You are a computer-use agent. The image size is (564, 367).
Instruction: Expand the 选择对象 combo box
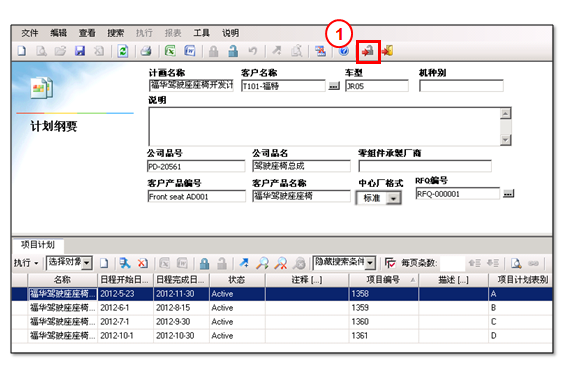click(x=86, y=263)
